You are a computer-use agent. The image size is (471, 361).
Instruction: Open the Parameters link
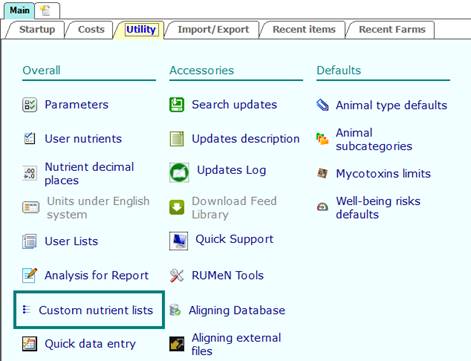click(x=76, y=105)
